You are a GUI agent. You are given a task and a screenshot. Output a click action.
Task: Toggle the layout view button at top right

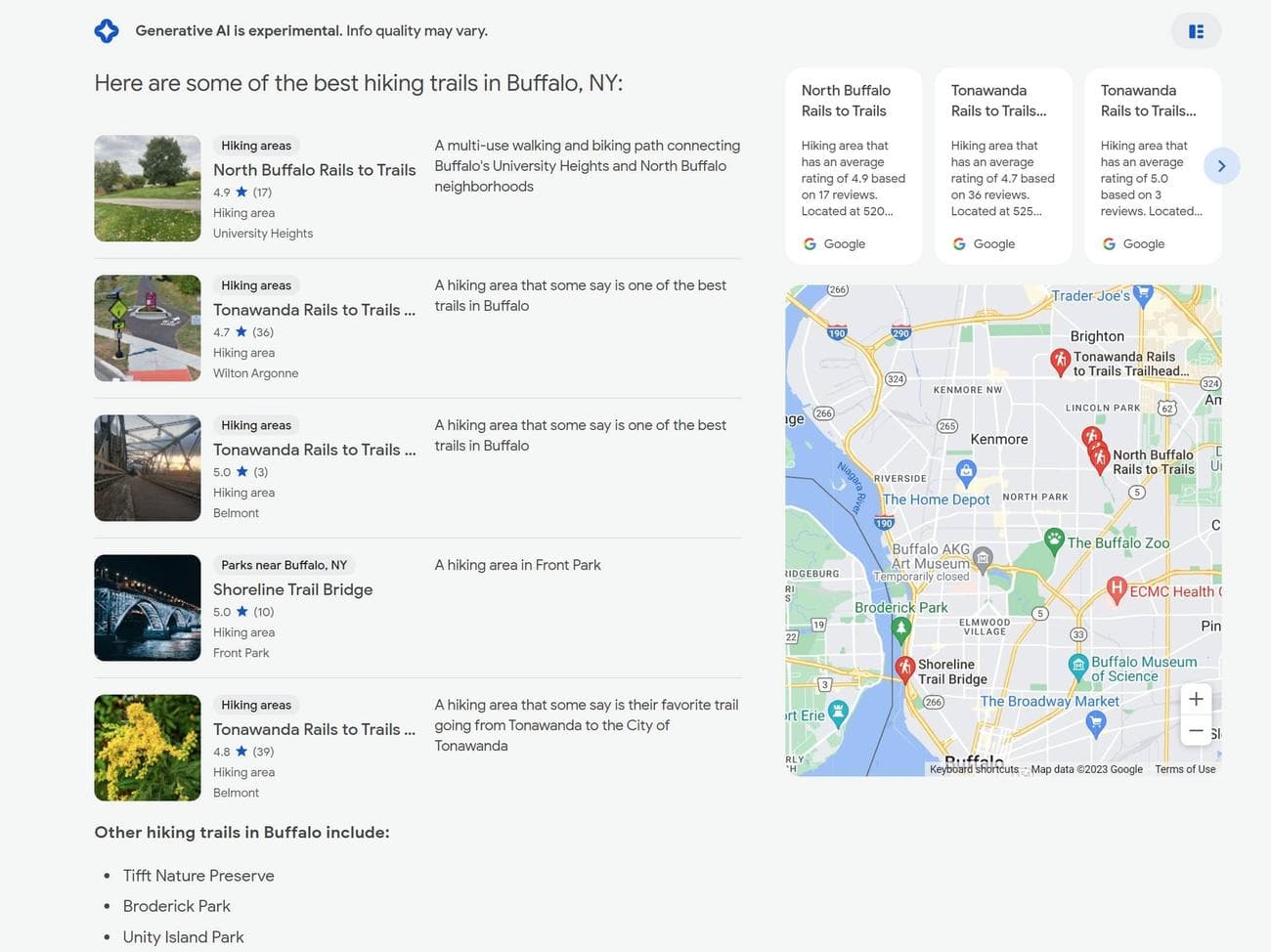[x=1196, y=31]
